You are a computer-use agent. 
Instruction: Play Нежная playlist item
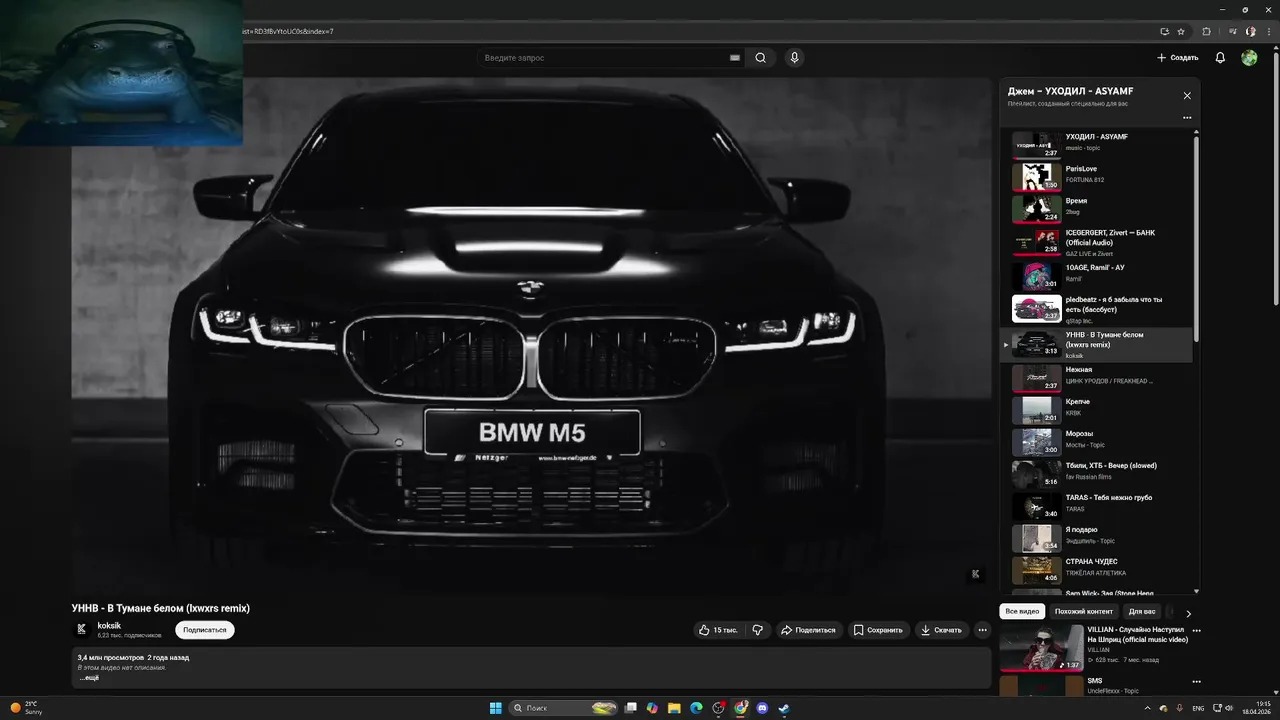[x=1096, y=378]
